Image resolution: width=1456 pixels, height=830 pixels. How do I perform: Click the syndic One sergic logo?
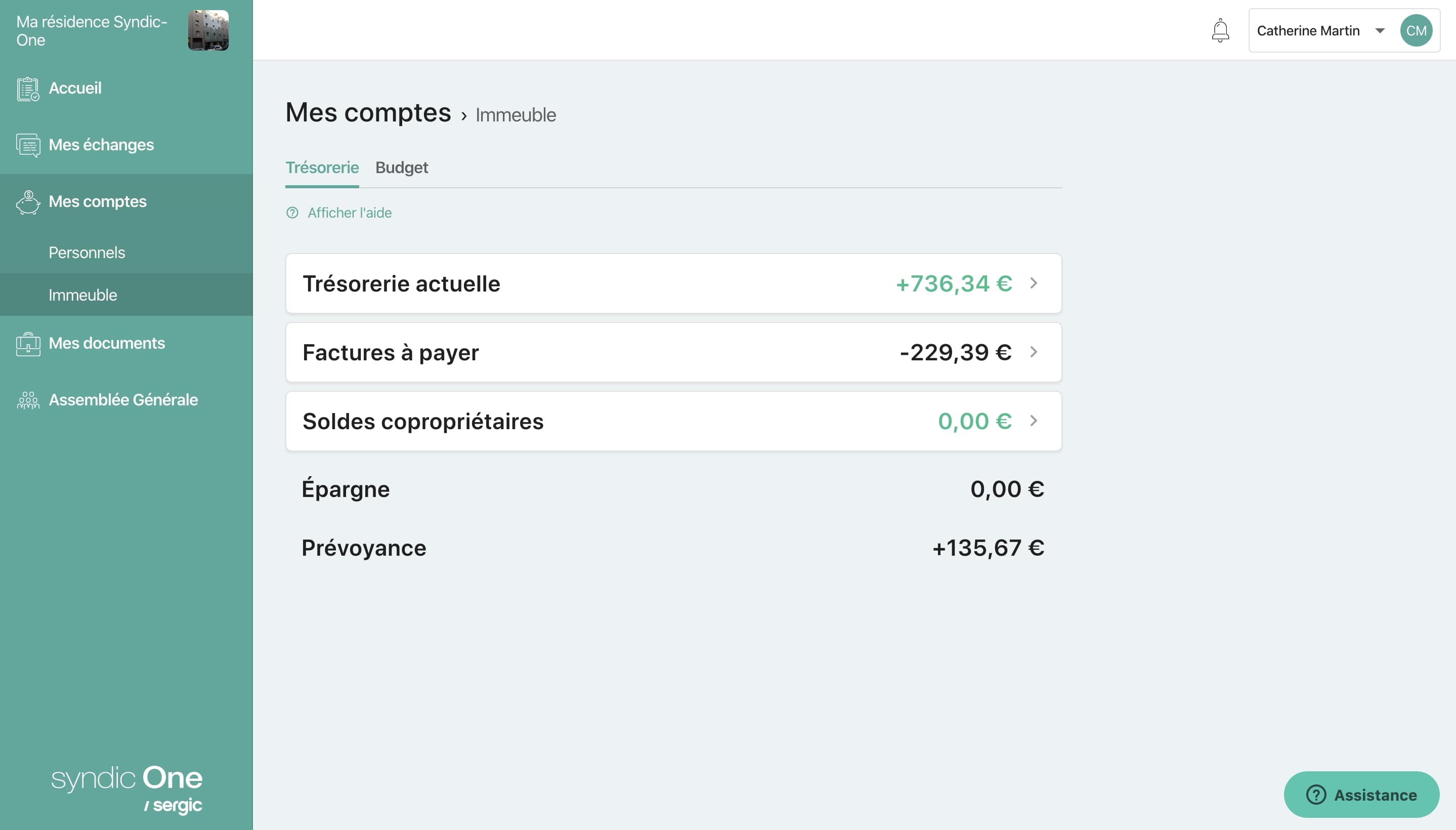(x=127, y=790)
